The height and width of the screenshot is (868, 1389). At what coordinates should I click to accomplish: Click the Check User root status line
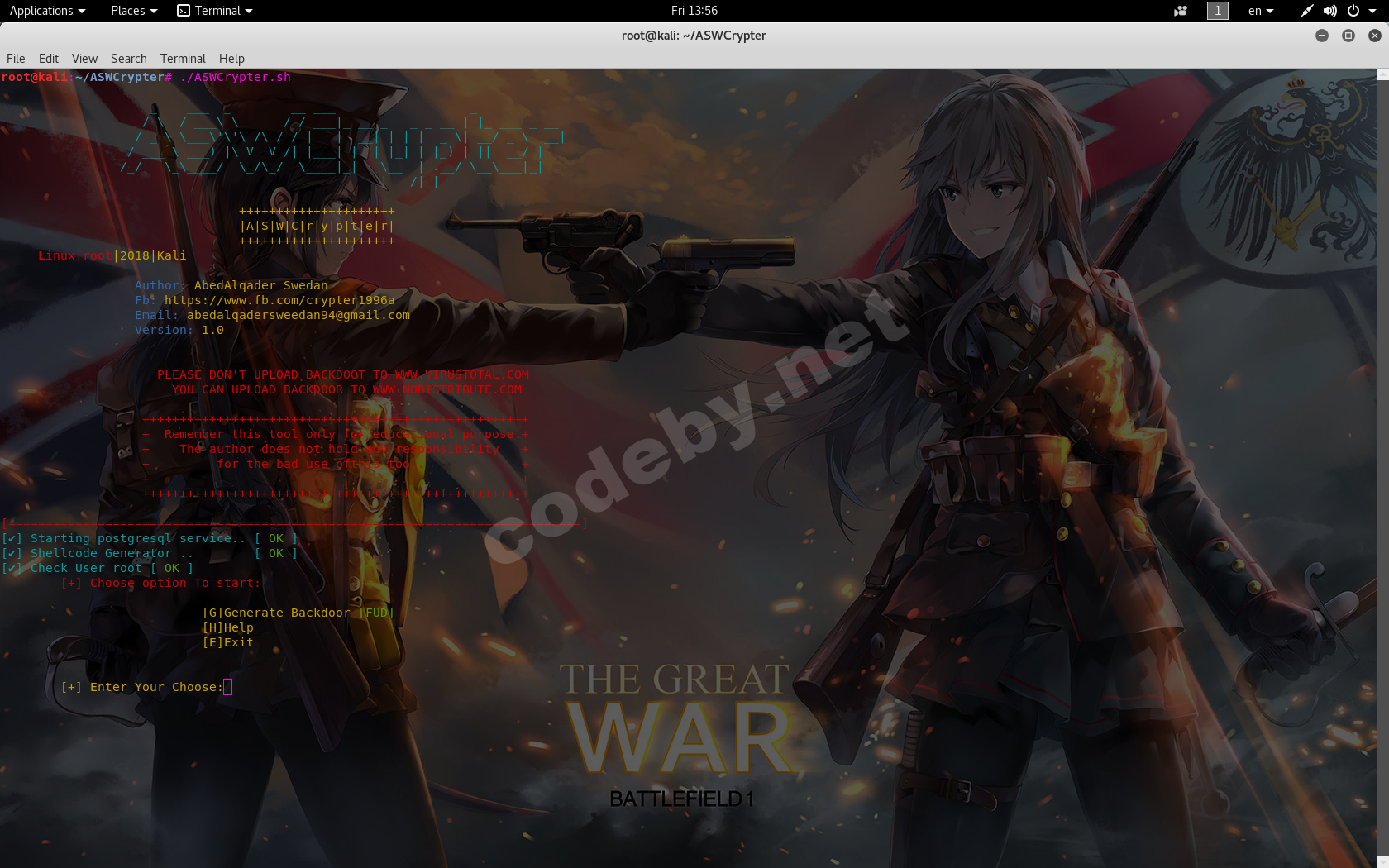click(x=98, y=568)
